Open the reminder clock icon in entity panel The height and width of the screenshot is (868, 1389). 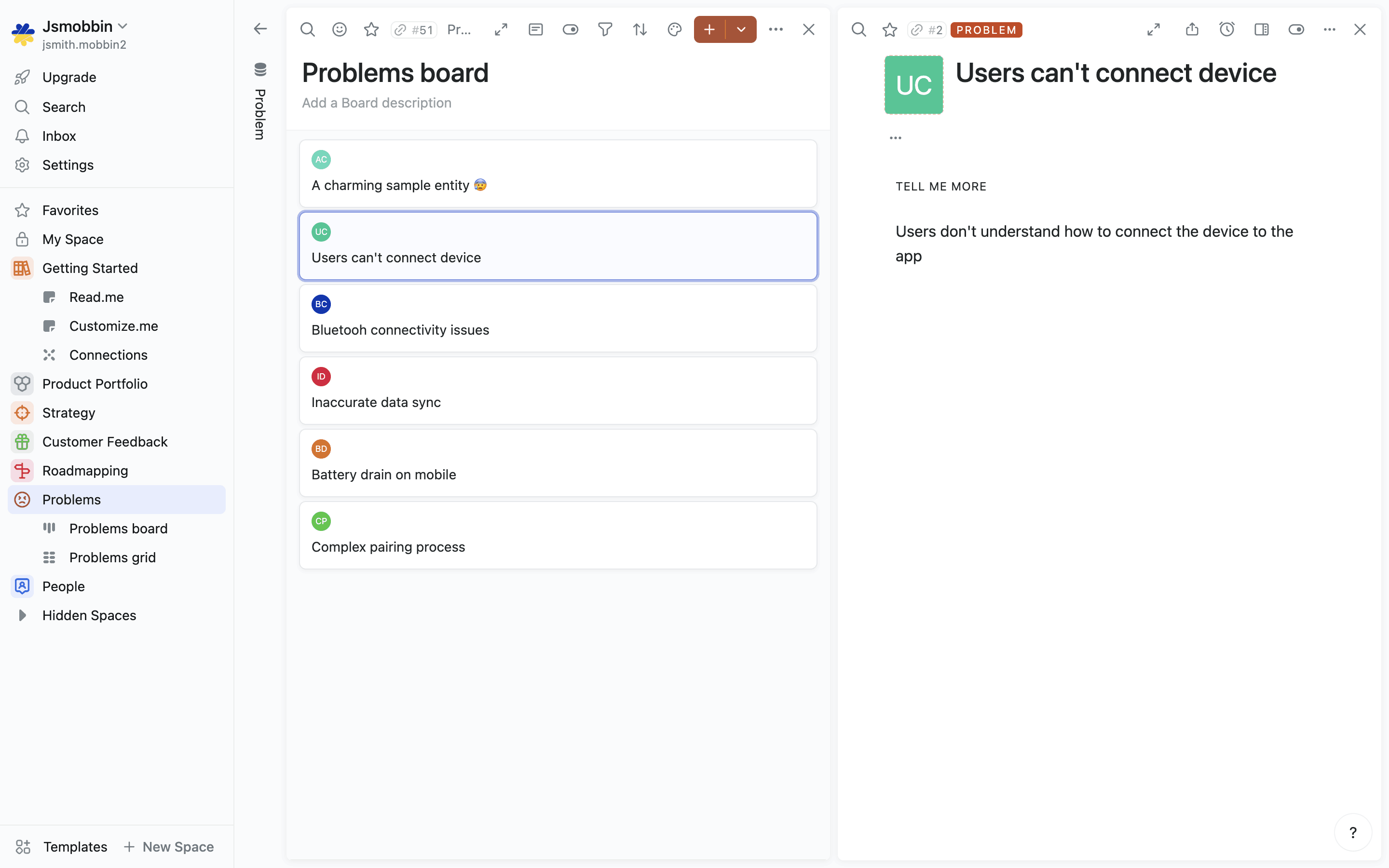1226,29
